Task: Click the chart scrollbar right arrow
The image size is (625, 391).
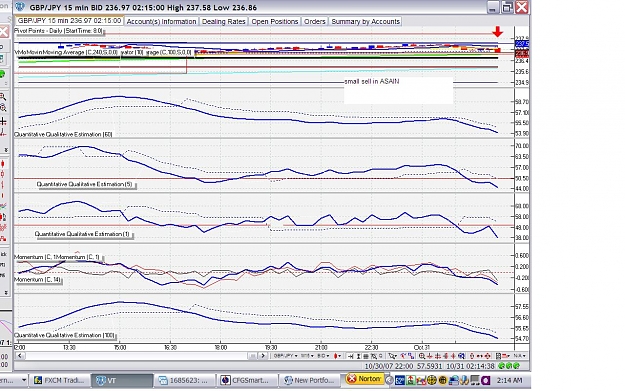Action: tap(263, 356)
